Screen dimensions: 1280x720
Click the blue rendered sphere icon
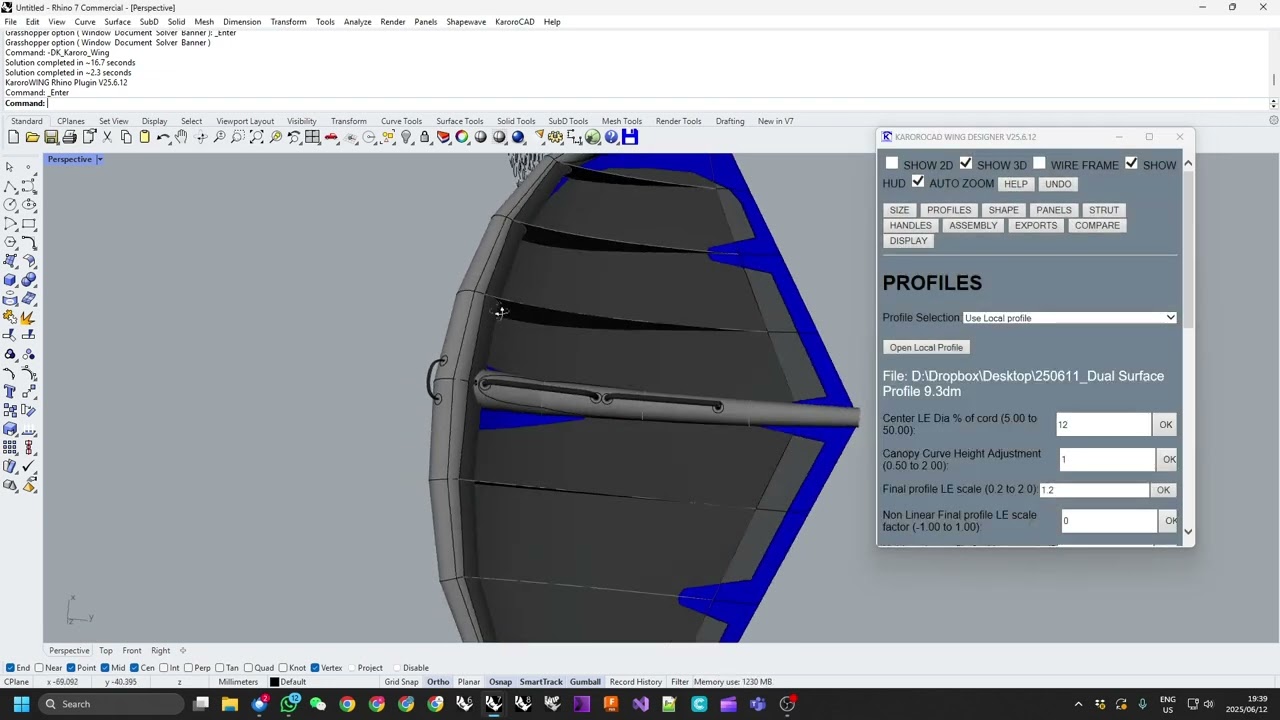(518, 137)
